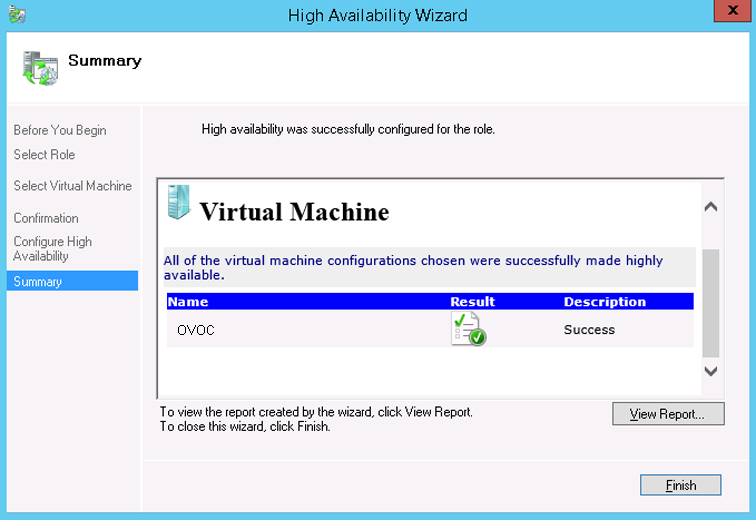
Task: Open the Select Virtual Machine step
Action: [x=72, y=186]
